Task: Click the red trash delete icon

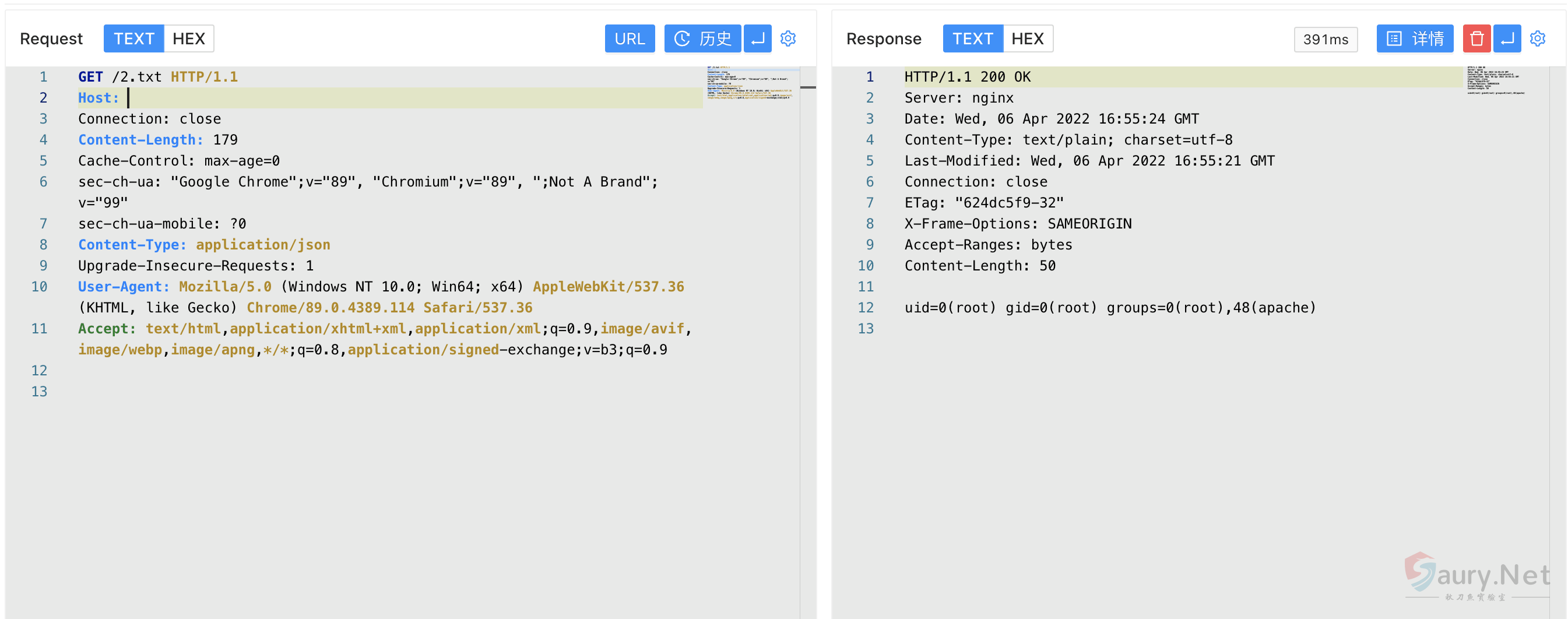Action: pos(1476,39)
